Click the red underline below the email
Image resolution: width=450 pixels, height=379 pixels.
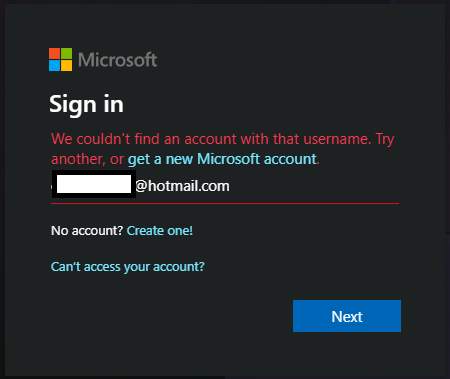click(x=225, y=203)
